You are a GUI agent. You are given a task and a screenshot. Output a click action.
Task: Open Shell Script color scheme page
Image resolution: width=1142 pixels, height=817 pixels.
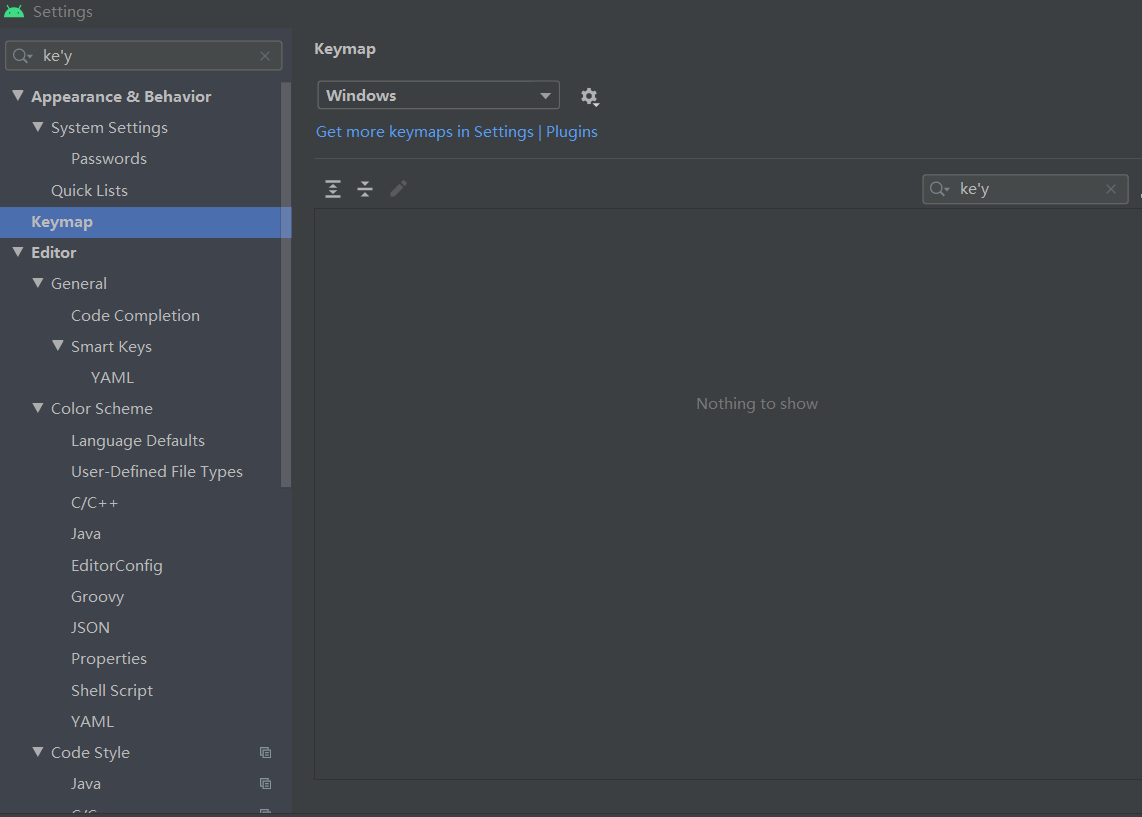[x=111, y=690]
